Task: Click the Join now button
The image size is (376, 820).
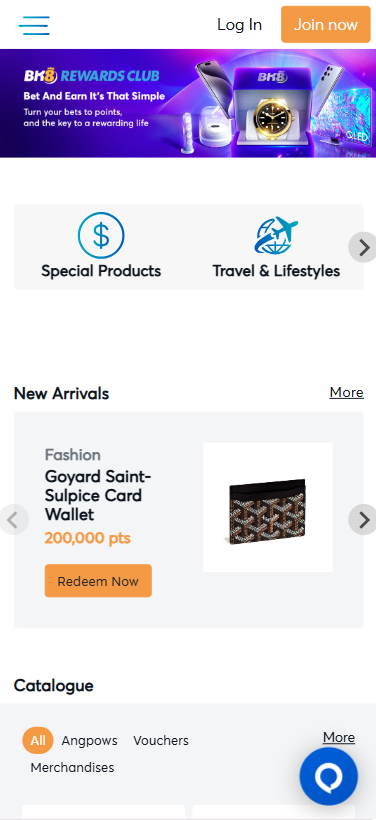Action: (326, 25)
